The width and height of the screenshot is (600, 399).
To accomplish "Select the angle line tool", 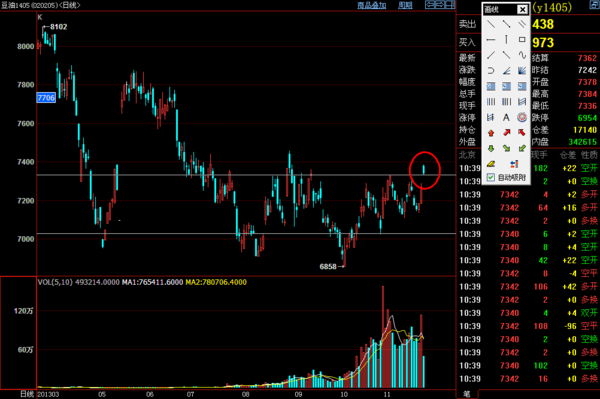I will 506,71.
